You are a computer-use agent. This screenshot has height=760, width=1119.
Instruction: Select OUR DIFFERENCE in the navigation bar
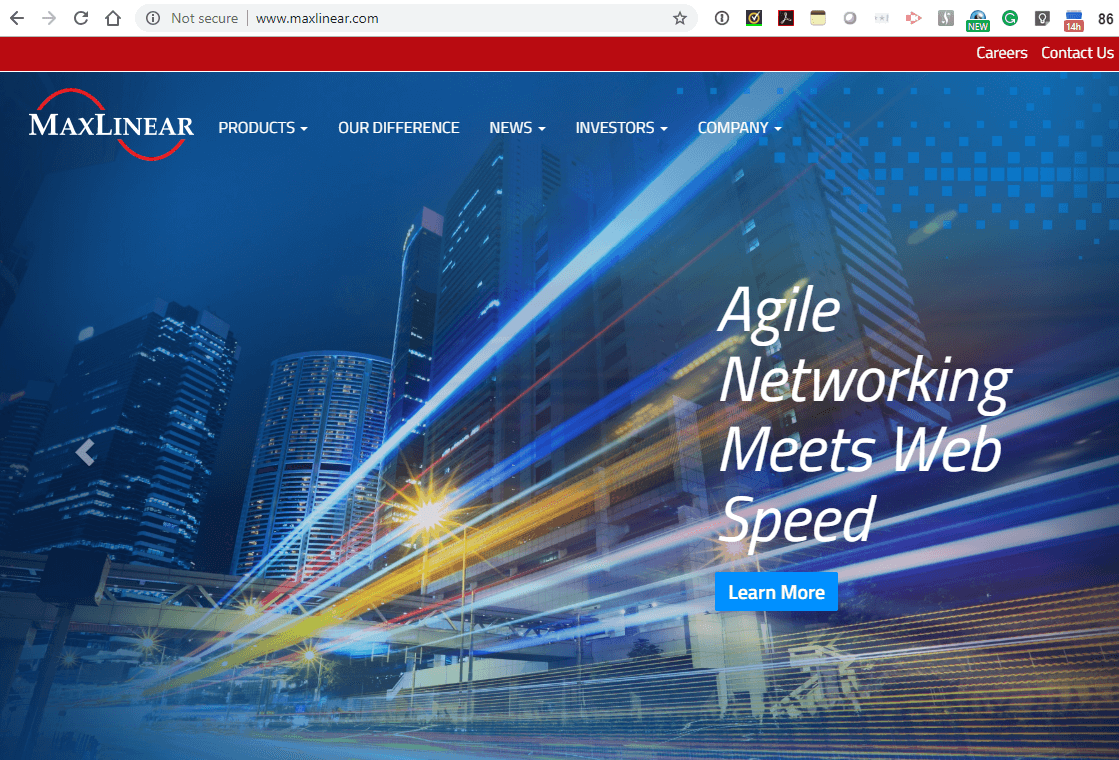point(398,128)
